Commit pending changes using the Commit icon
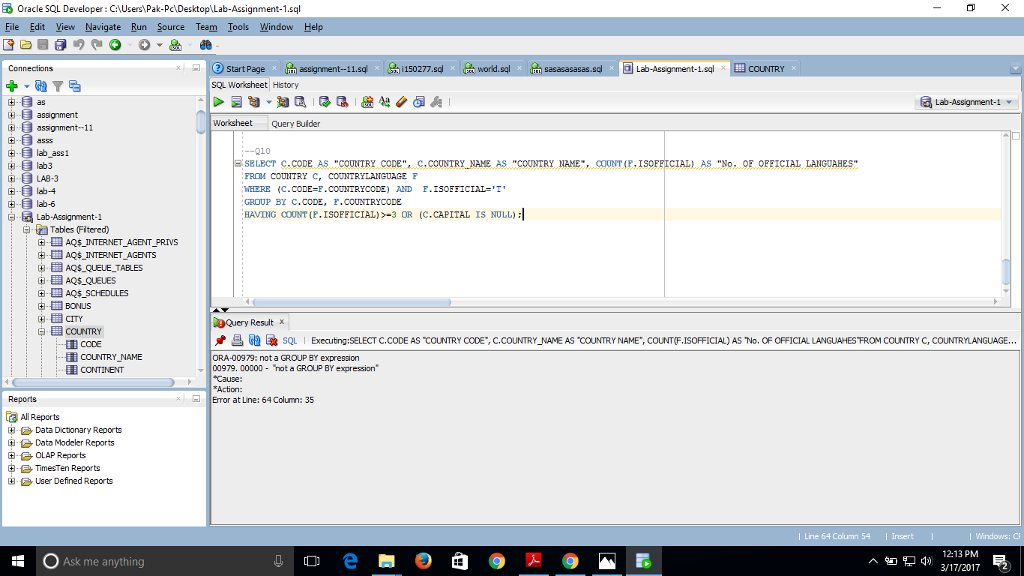The width and height of the screenshot is (1024, 576). (325, 101)
